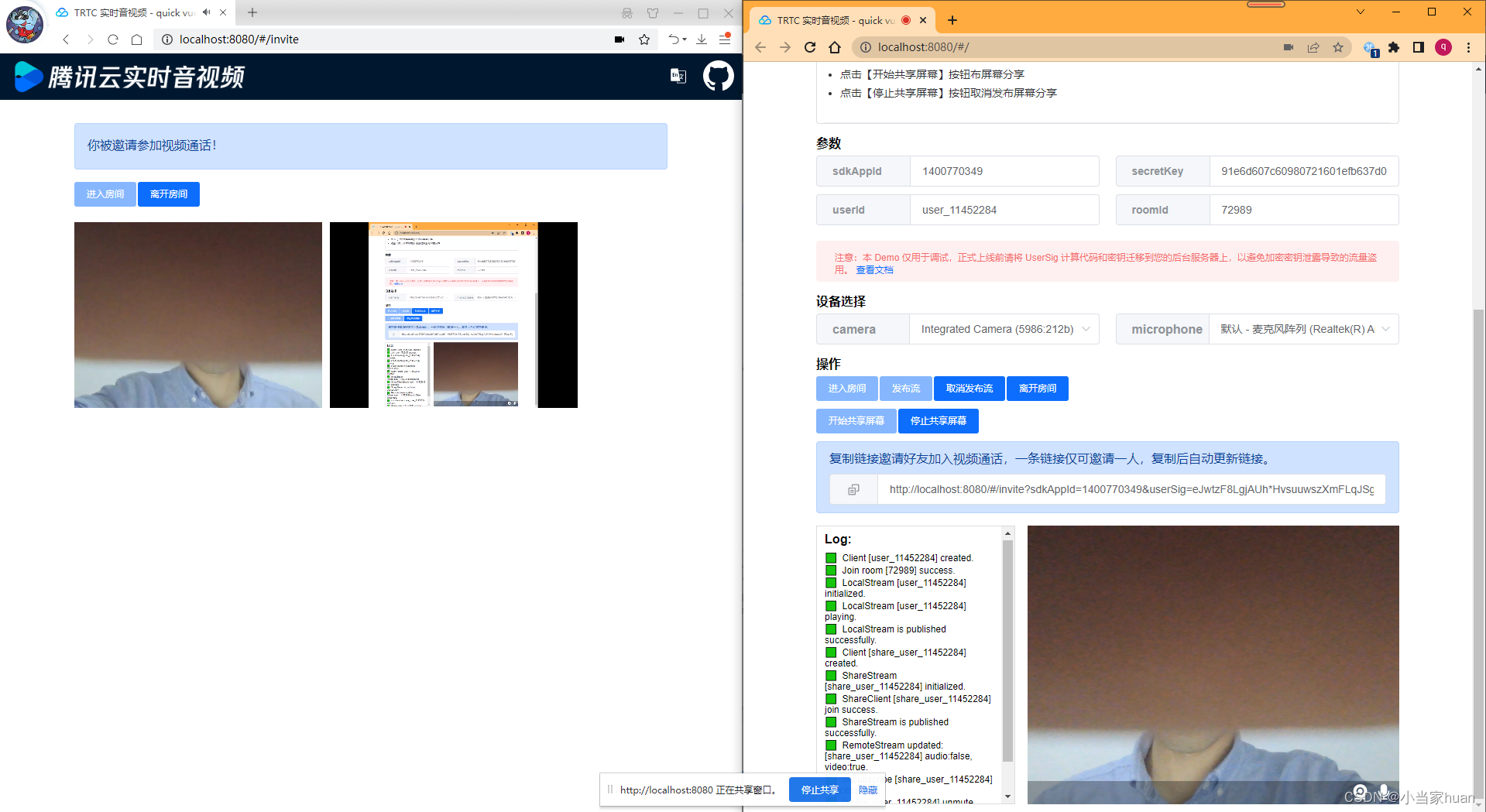Go back in the left browser window
1486x812 pixels.
click(x=66, y=39)
